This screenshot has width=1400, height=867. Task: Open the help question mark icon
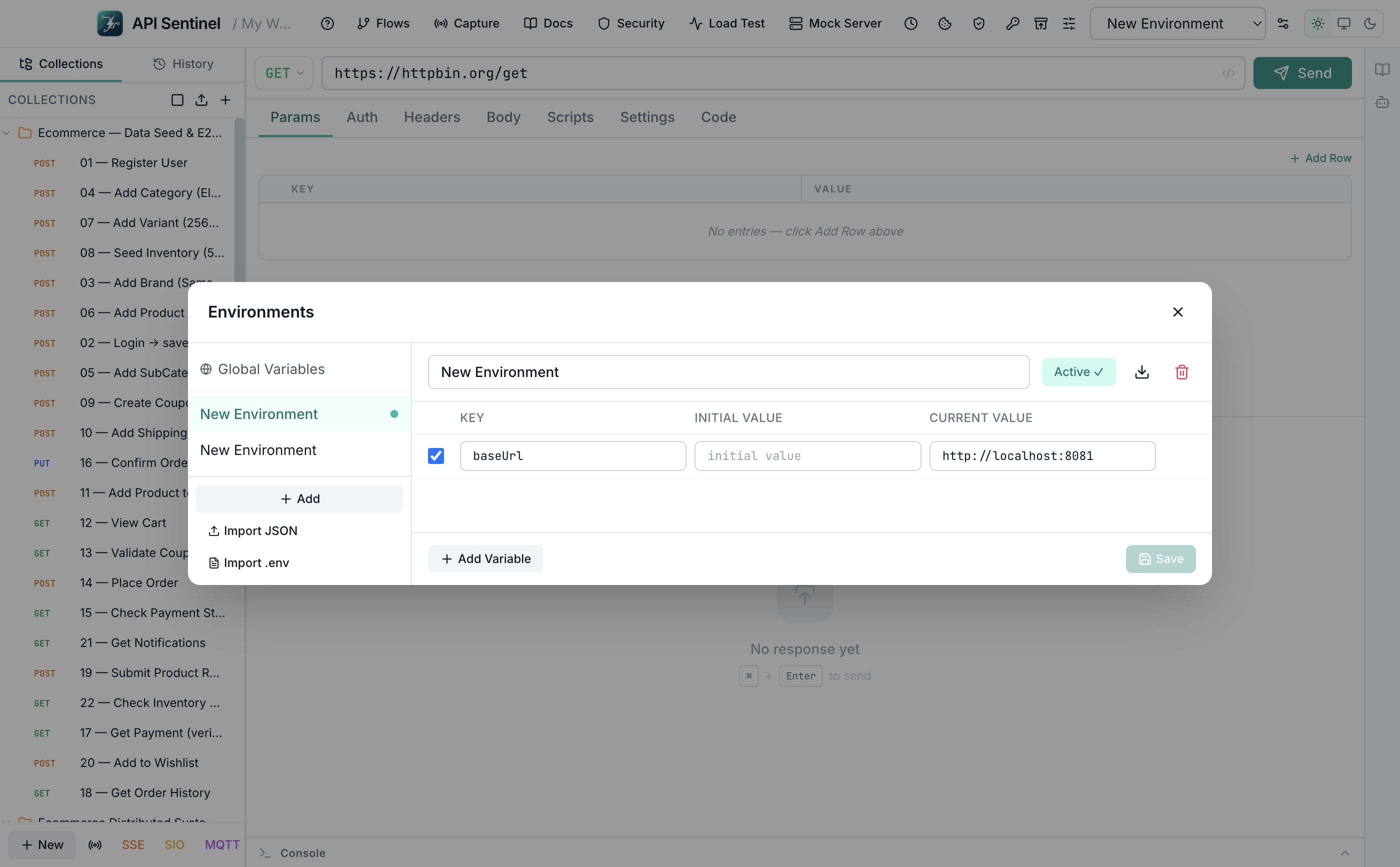coord(327,23)
